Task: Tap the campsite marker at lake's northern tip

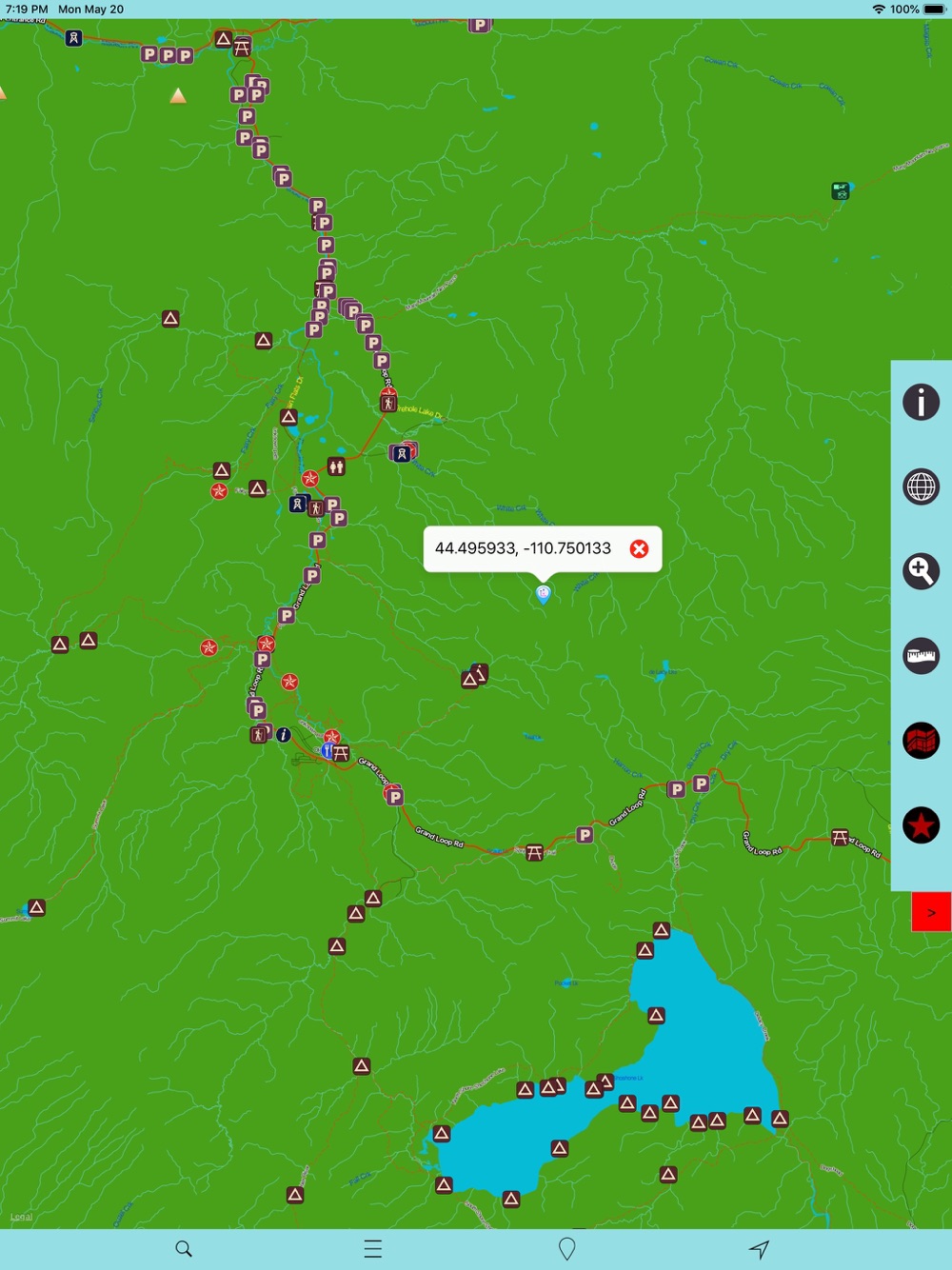Action: tap(662, 930)
